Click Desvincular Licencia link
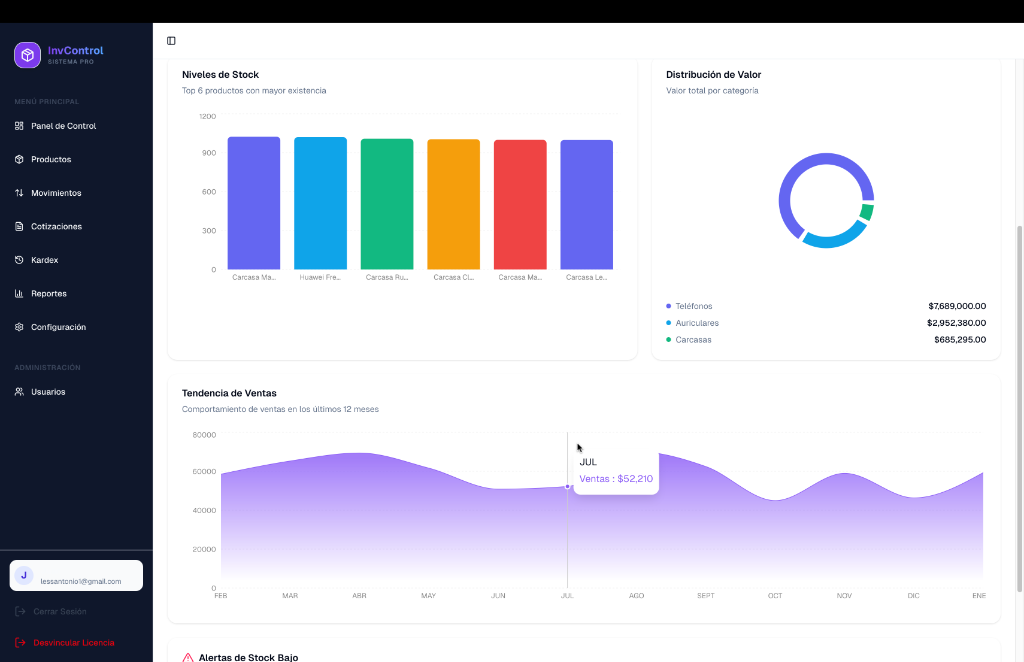This screenshot has width=1024, height=662. (73, 643)
